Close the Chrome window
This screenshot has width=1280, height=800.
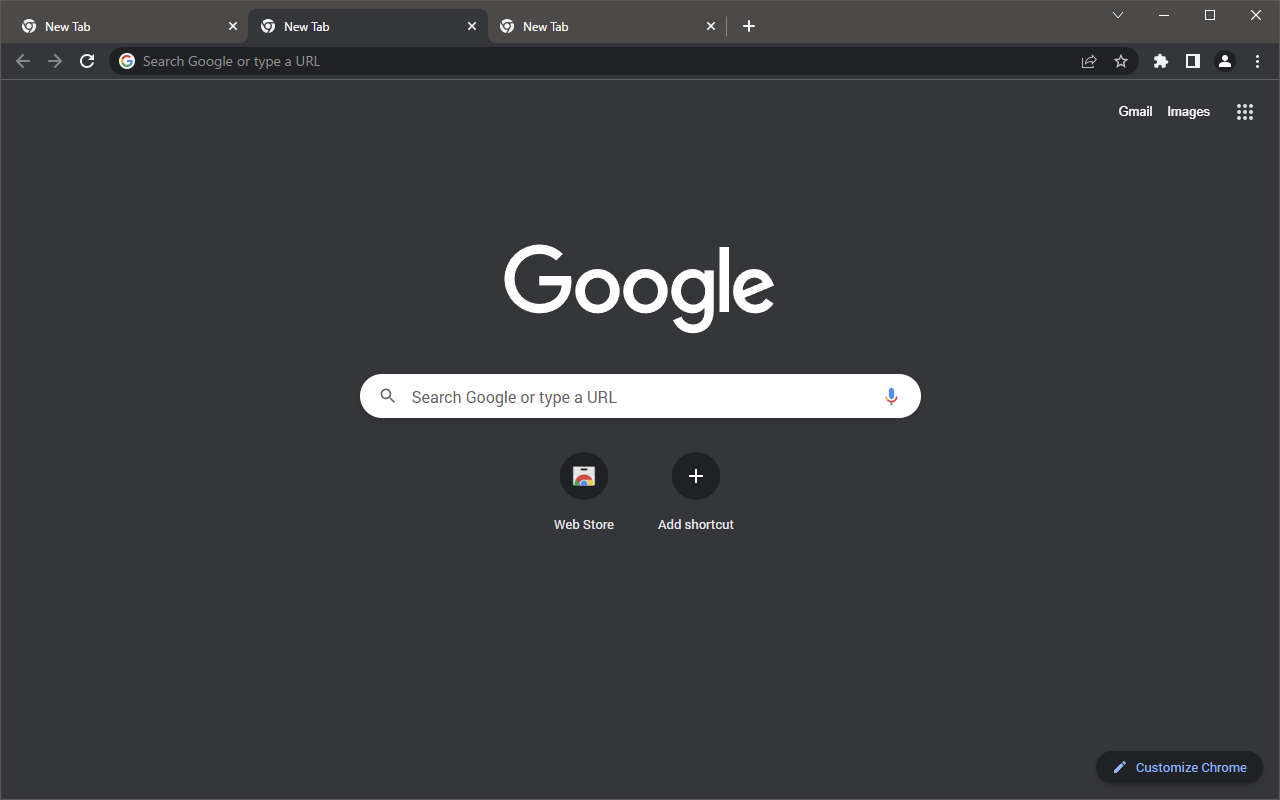(x=1256, y=15)
